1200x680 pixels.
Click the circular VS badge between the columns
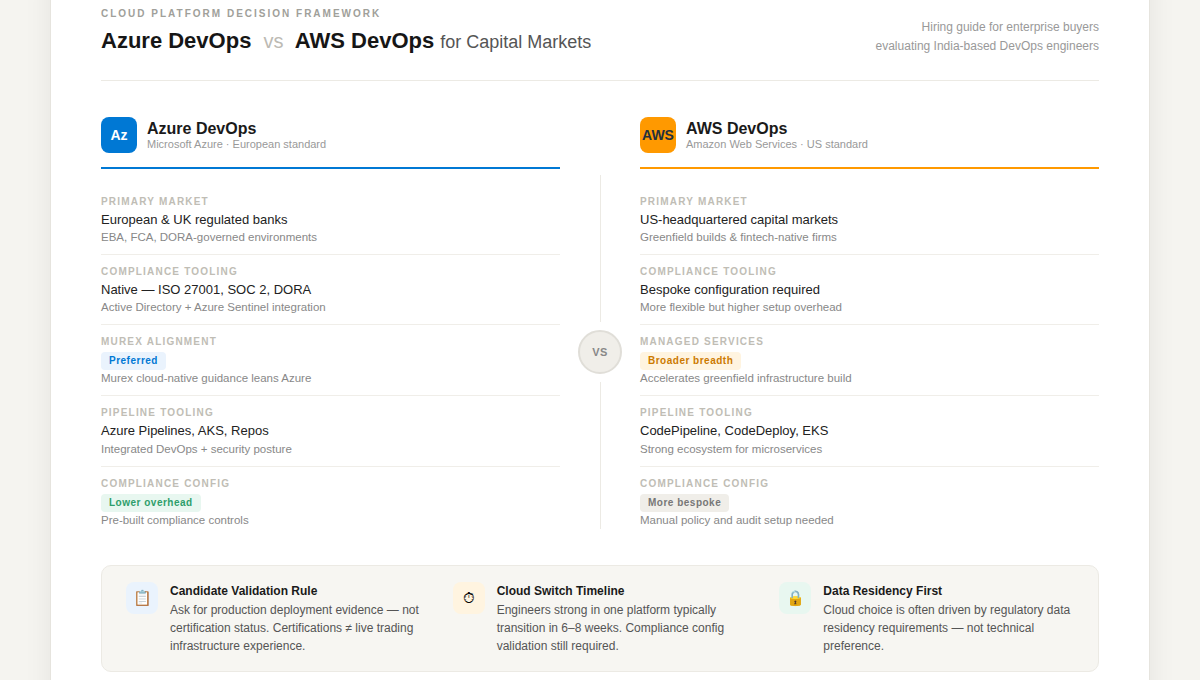600,352
